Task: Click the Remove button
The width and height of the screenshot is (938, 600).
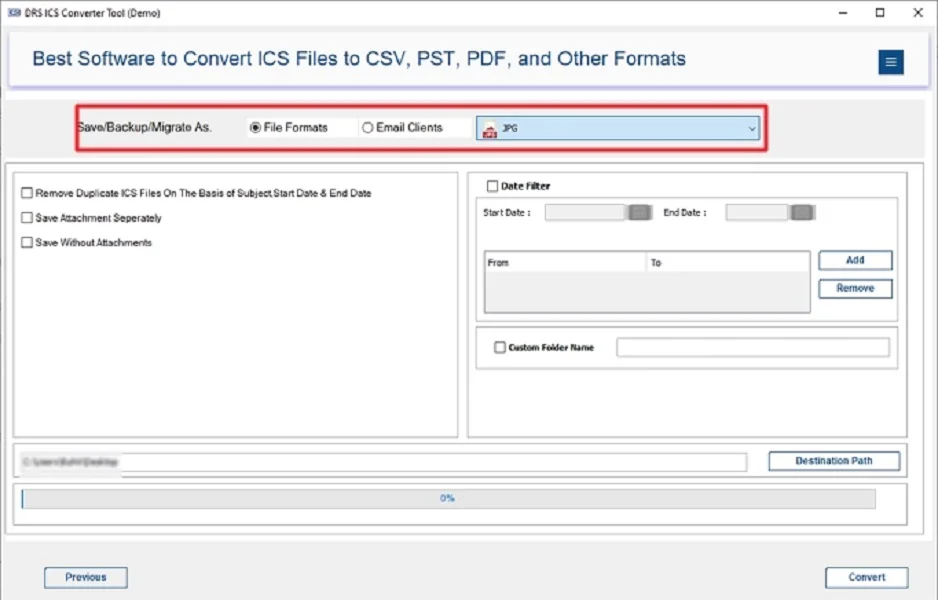Action: 855,288
